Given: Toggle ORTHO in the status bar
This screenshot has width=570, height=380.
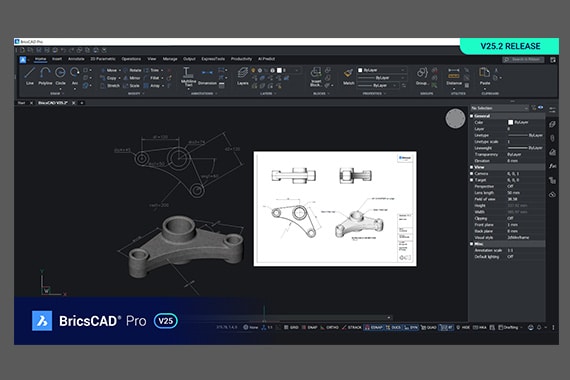Looking at the screenshot, I should (x=329, y=327).
